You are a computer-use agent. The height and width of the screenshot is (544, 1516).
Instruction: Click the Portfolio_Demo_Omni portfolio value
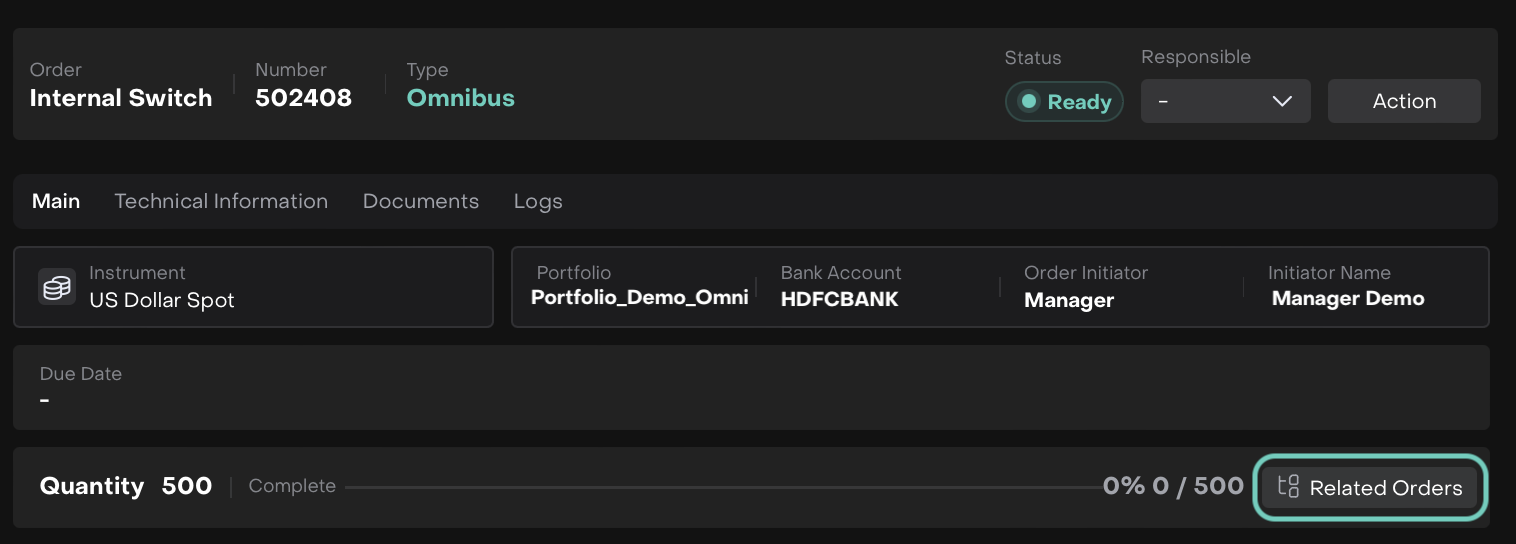click(639, 298)
